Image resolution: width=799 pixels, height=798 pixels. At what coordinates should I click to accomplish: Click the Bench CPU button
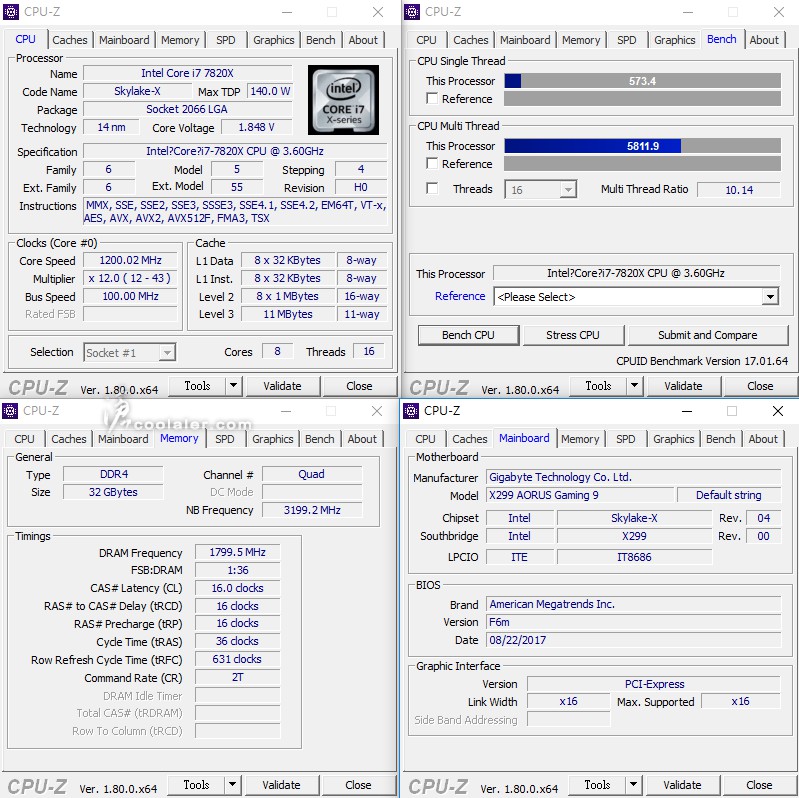click(x=468, y=335)
